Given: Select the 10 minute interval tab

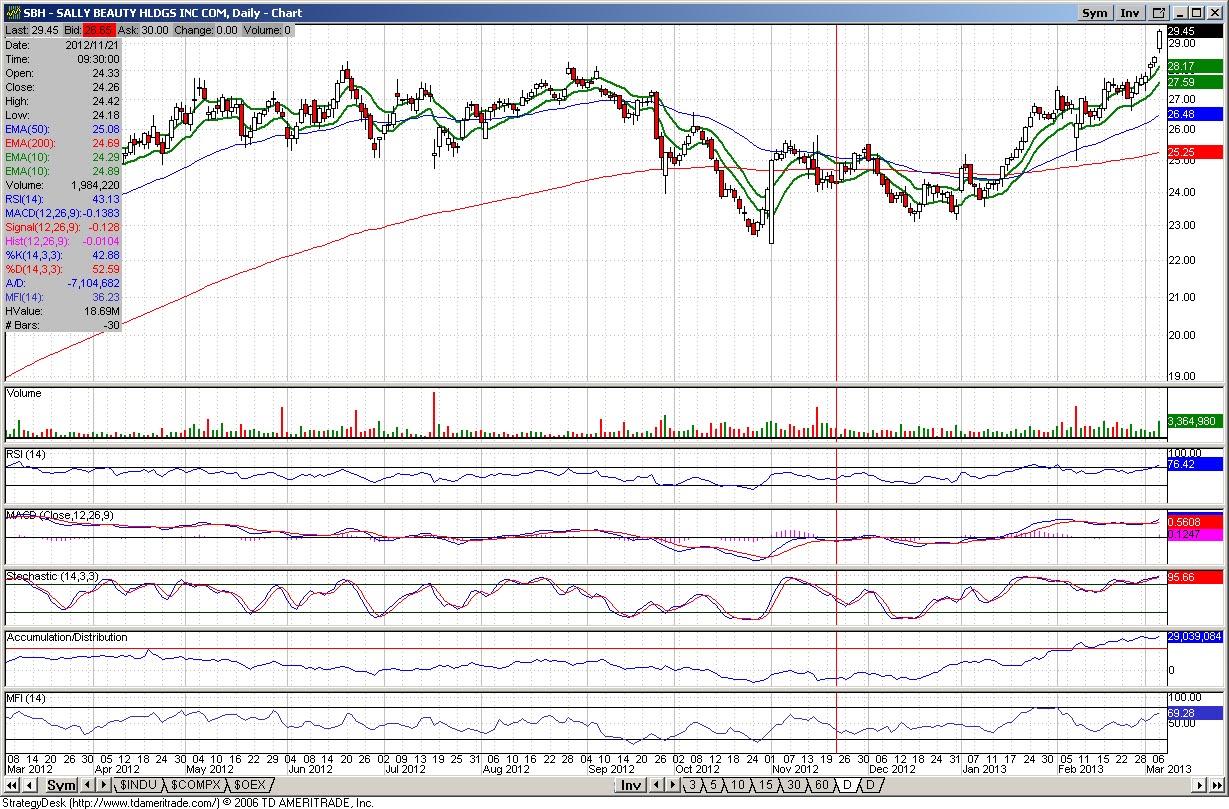Looking at the screenshot, I should (738, 785).
